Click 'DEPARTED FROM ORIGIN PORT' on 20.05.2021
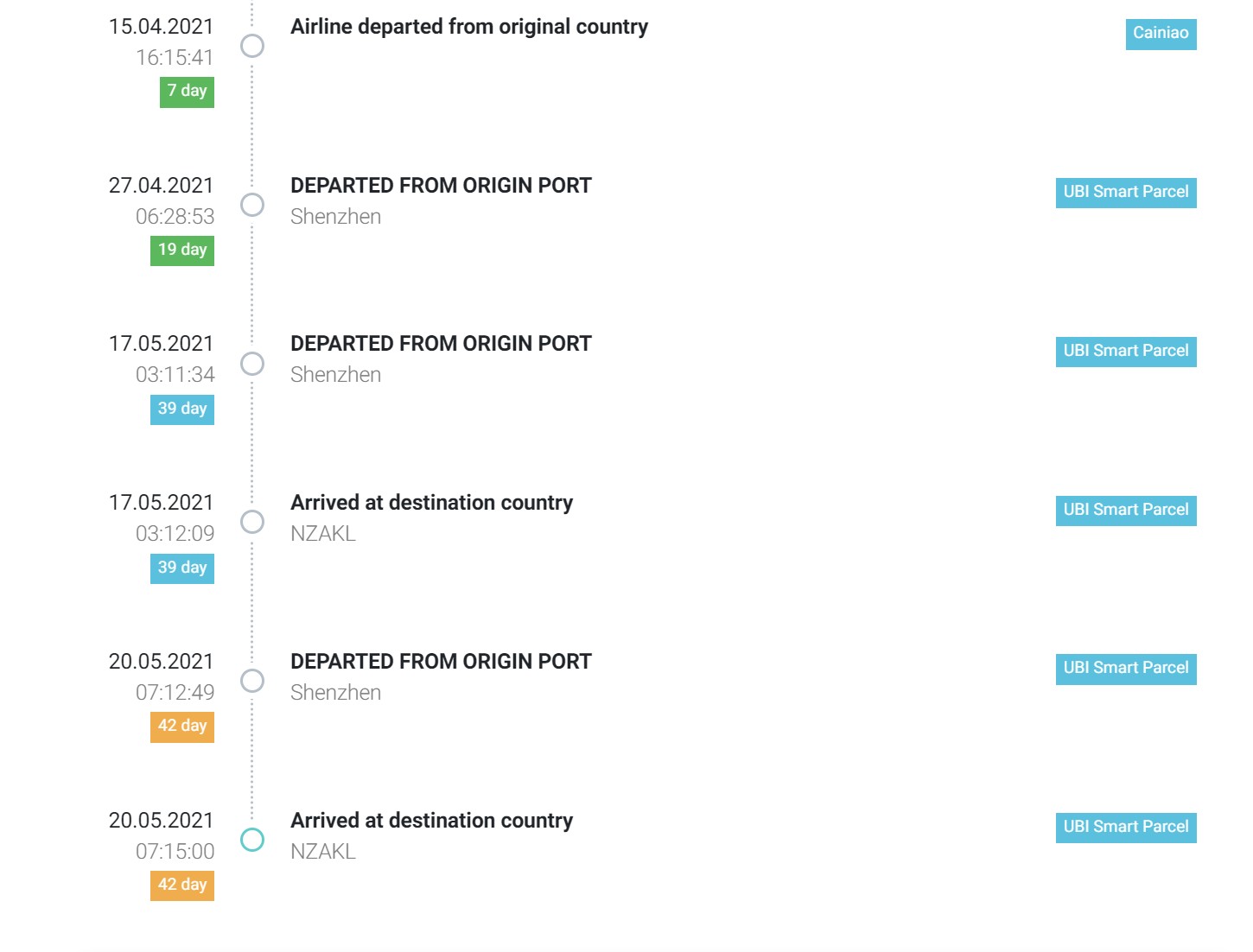This screenshot has height=952, width=1253. tap(441, 662)
